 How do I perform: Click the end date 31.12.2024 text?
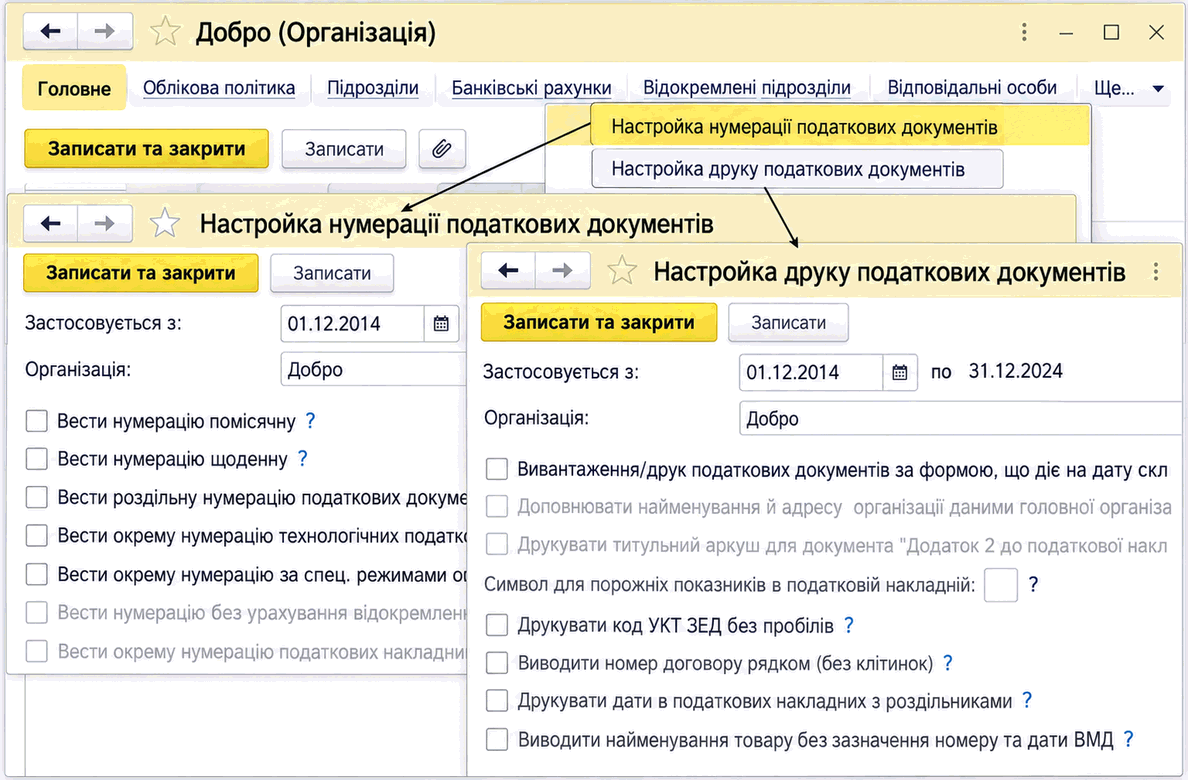coord(1015,371)
